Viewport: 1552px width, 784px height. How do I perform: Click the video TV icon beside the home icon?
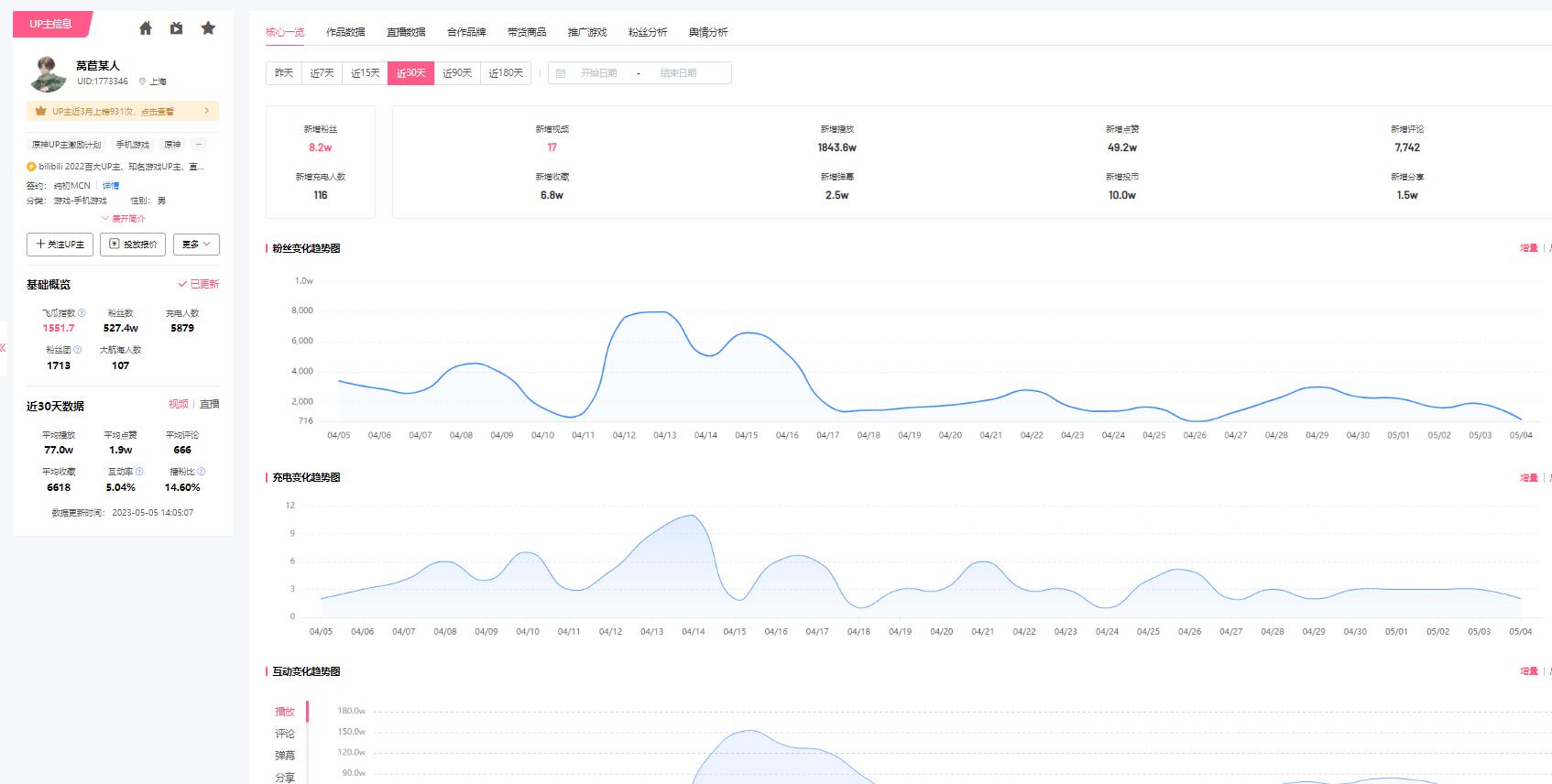pos(176,28)
